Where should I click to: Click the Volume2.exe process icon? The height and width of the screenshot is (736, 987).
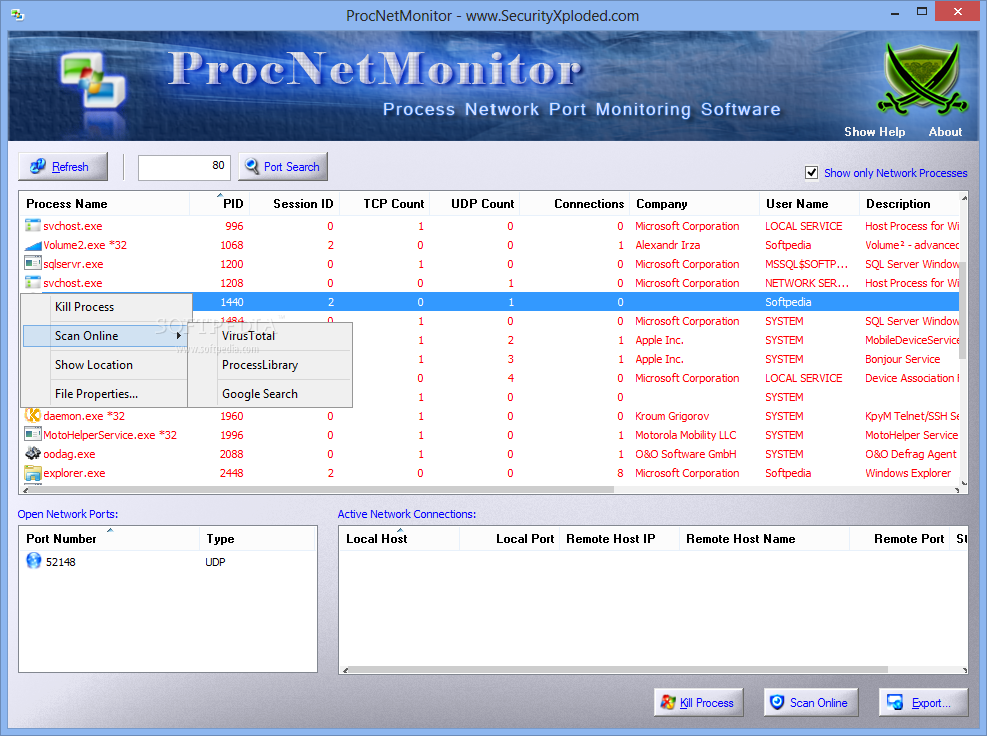[x=33, y=245]
